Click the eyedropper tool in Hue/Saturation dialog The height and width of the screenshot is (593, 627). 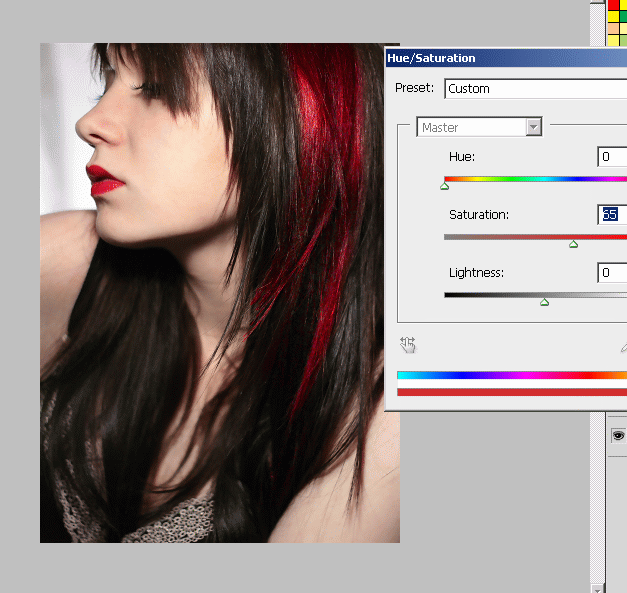[x=623, y=347]
